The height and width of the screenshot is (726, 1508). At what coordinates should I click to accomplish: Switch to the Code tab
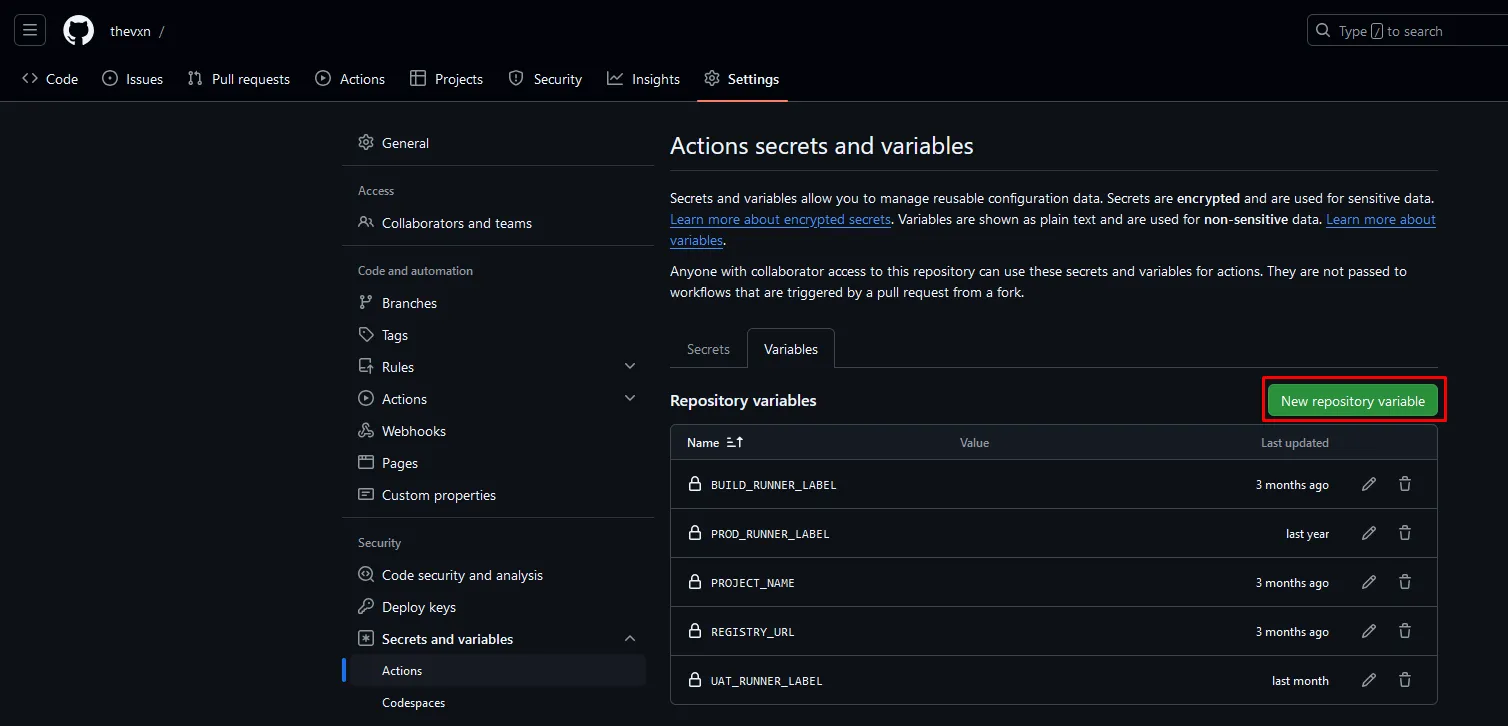pos(50,79)
